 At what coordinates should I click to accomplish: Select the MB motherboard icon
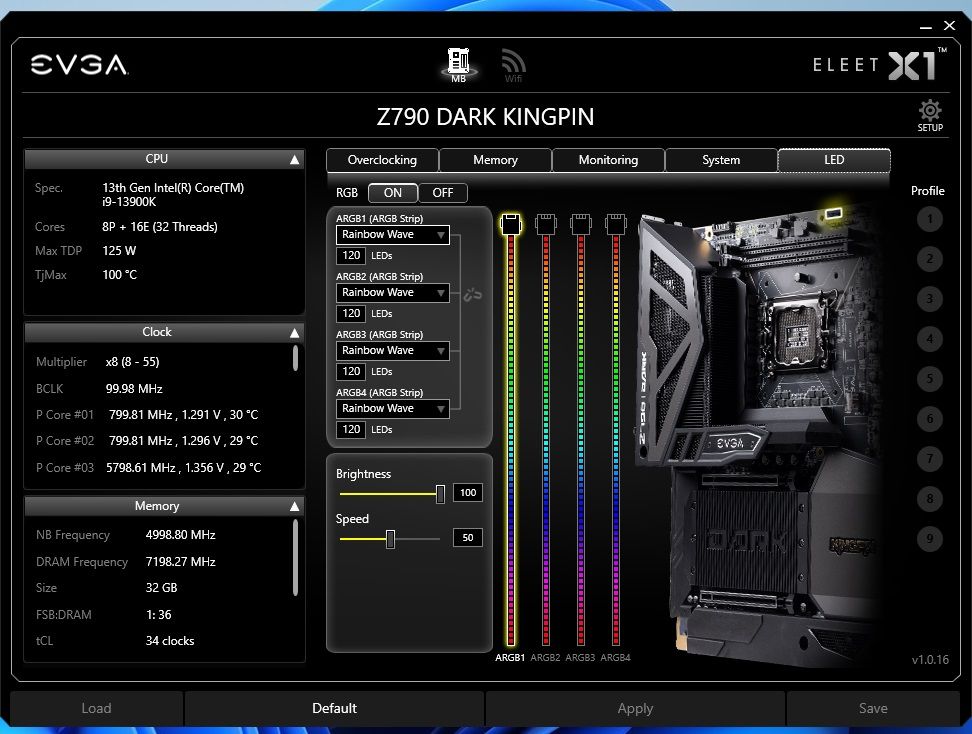coord(458,64)
